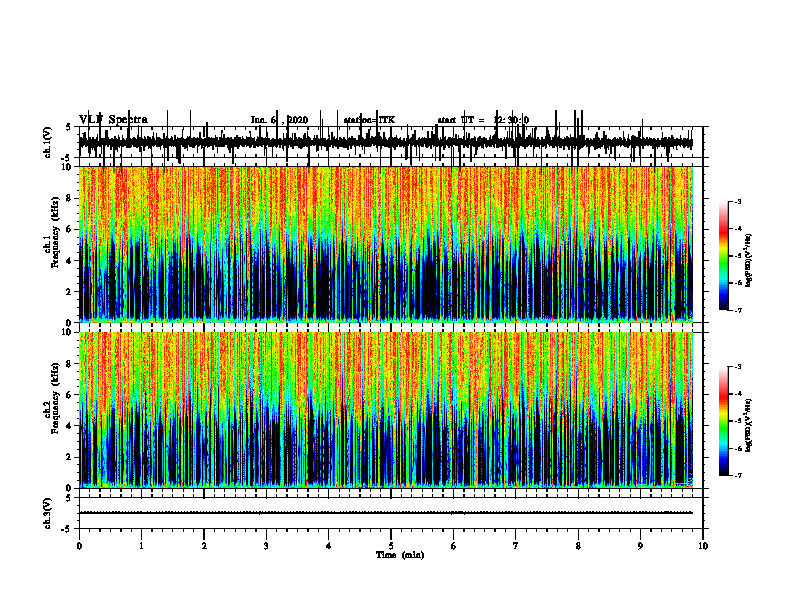The width and height of the screenshot is (792, 612).
Task: Click the "-7" value on ch.2 colorbar
Action: click(x=738, y=476)
